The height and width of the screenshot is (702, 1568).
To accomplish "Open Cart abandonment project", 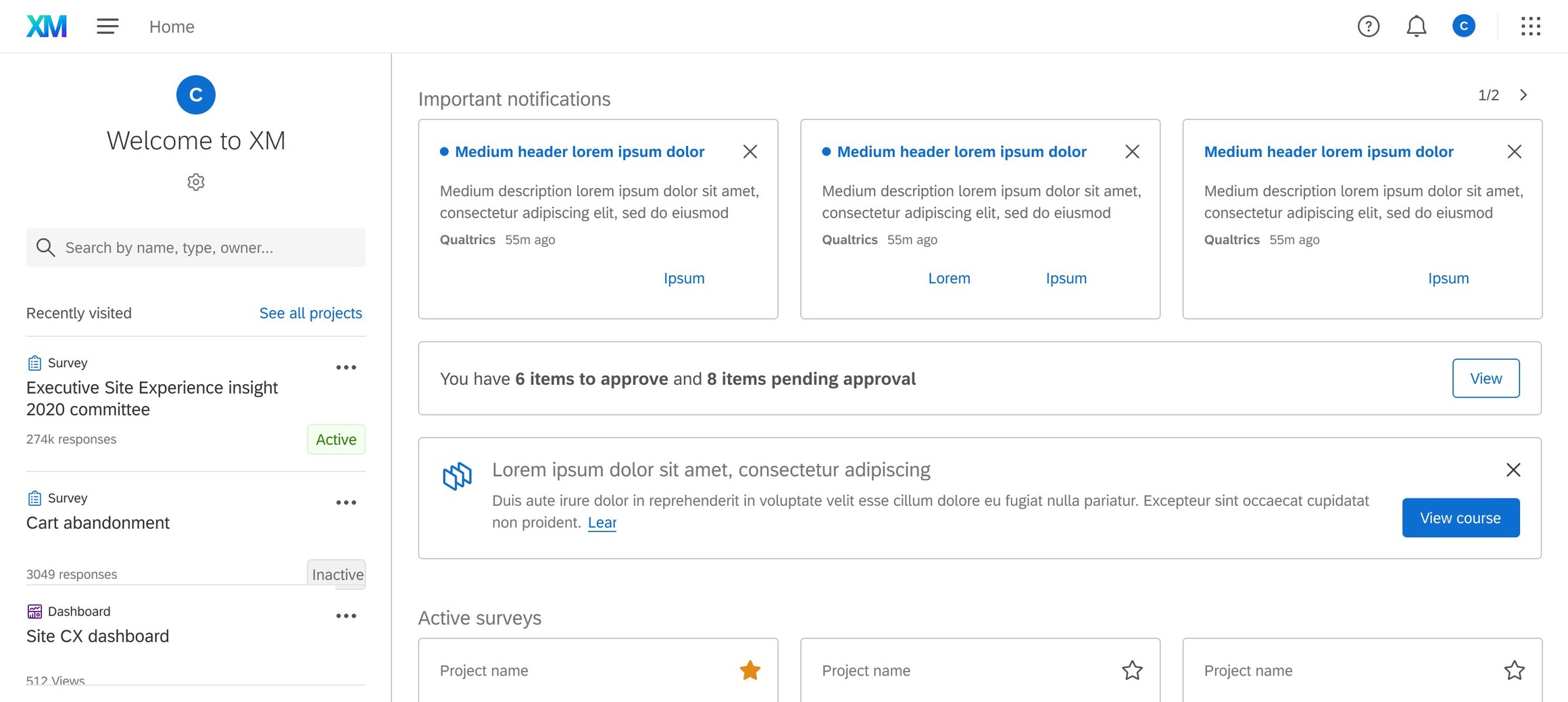I will 98,523.
